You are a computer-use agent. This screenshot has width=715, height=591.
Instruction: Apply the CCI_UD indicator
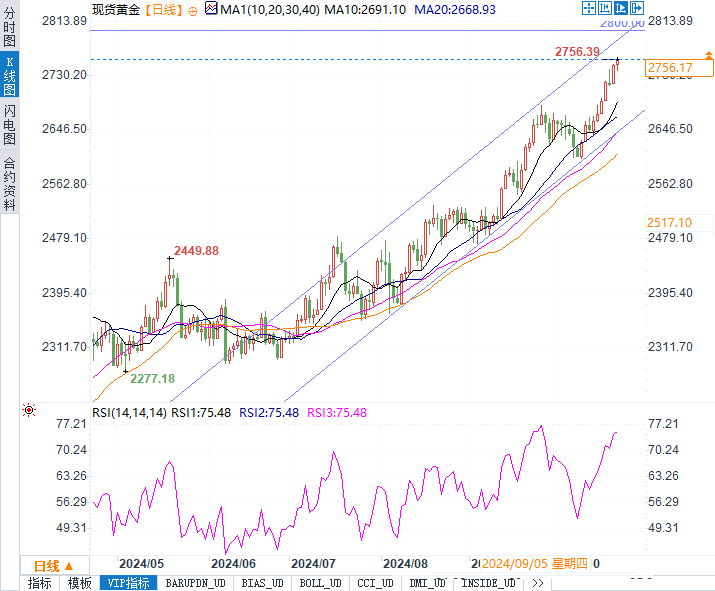point(373,583)
